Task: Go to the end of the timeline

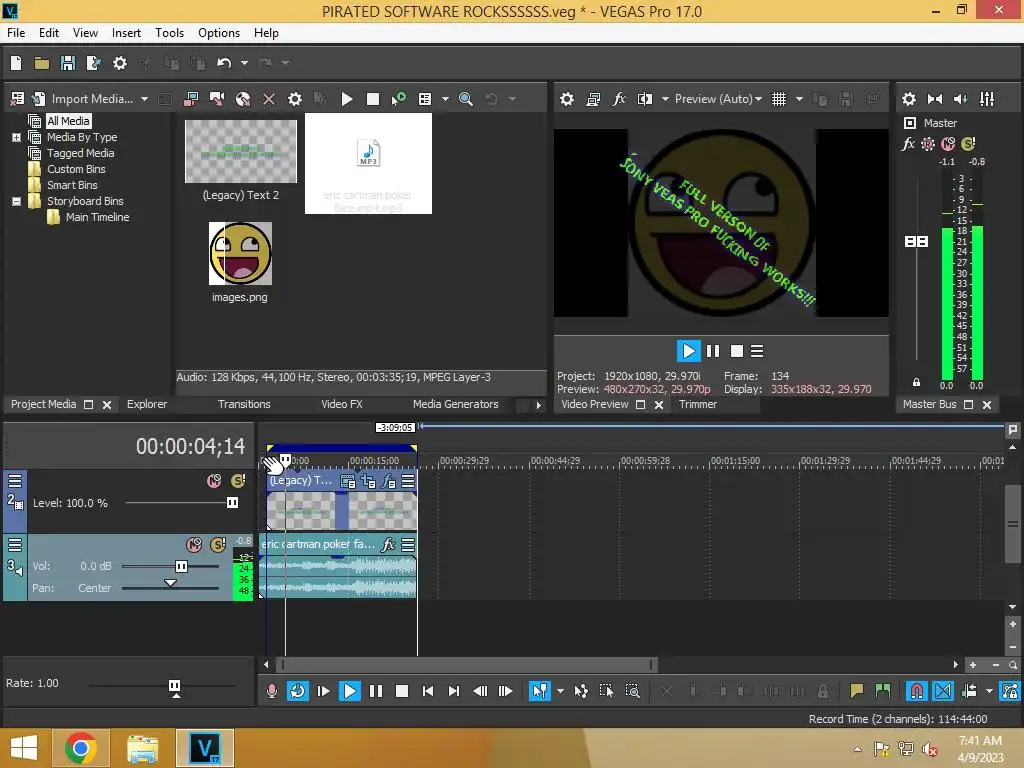Action: click(454, 690)
